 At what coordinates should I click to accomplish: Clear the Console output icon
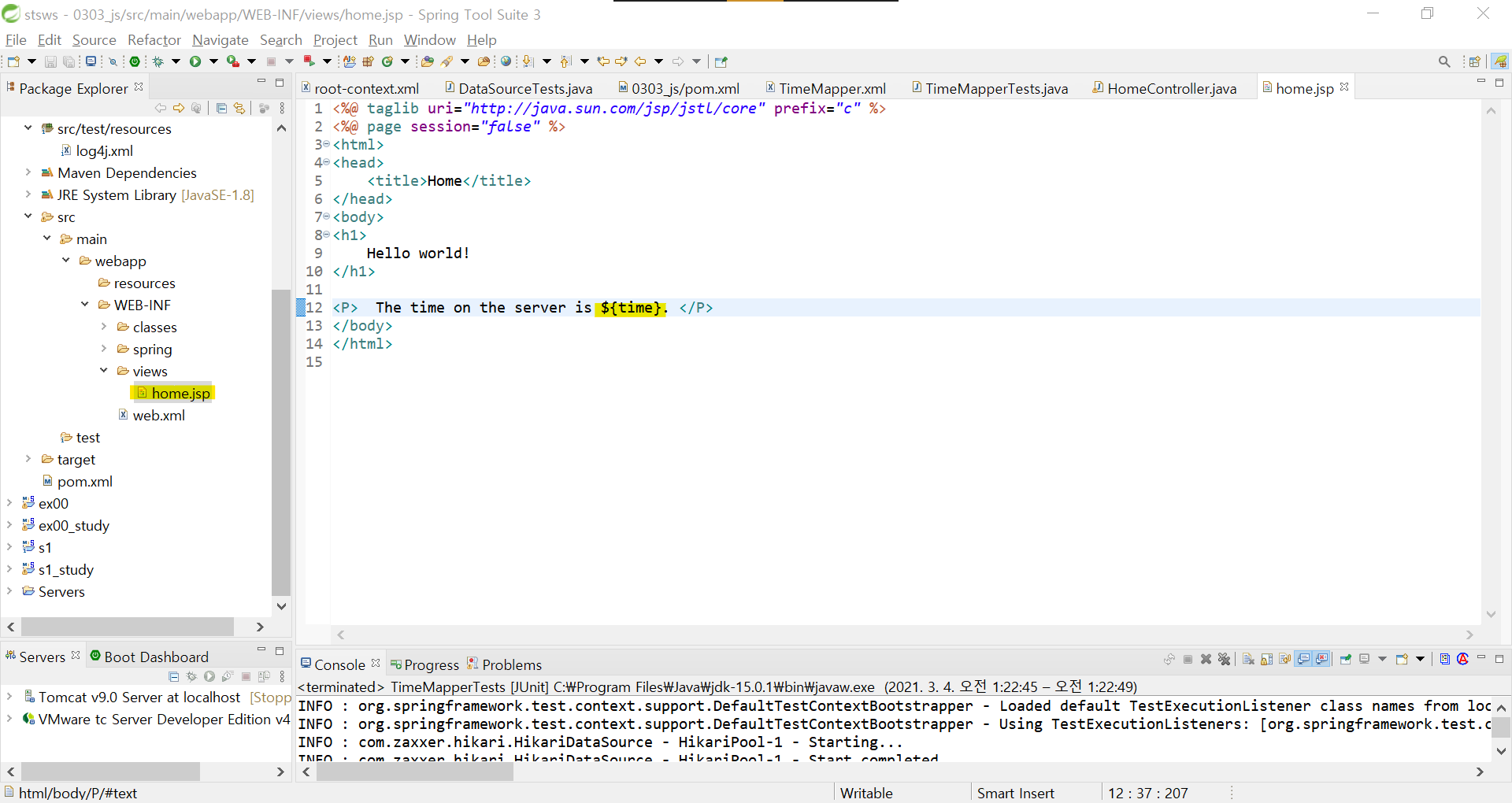tap(1248, 660)
